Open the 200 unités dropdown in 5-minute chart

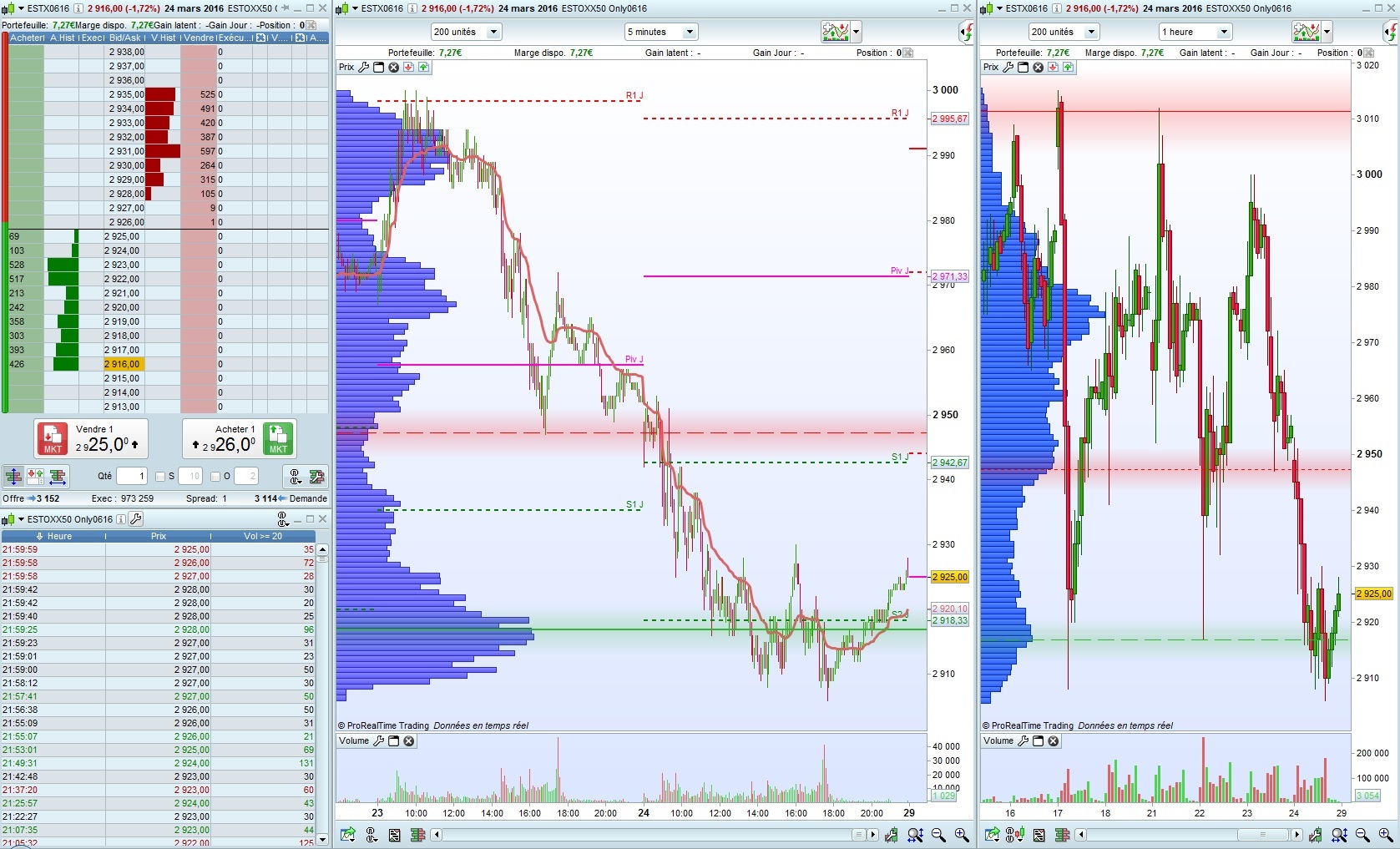pyautogui.click(x=466, y=32)
